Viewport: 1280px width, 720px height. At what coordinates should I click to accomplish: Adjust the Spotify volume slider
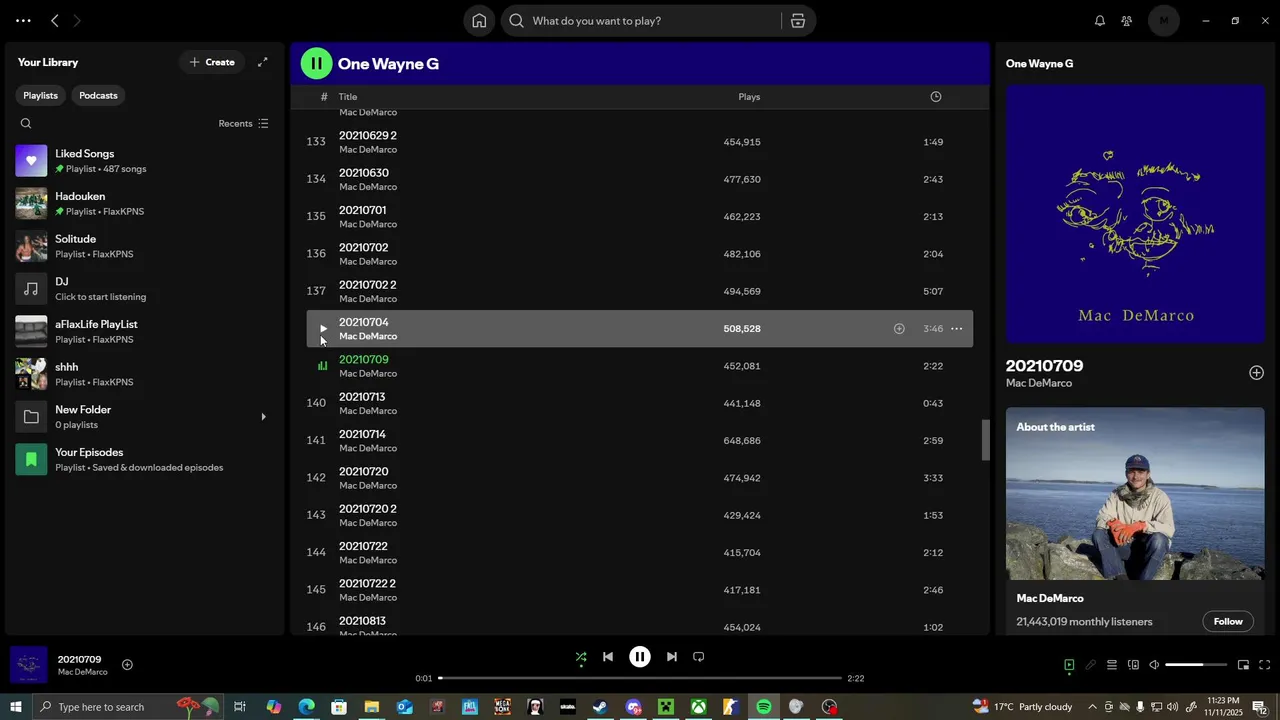click(1196, 665)
